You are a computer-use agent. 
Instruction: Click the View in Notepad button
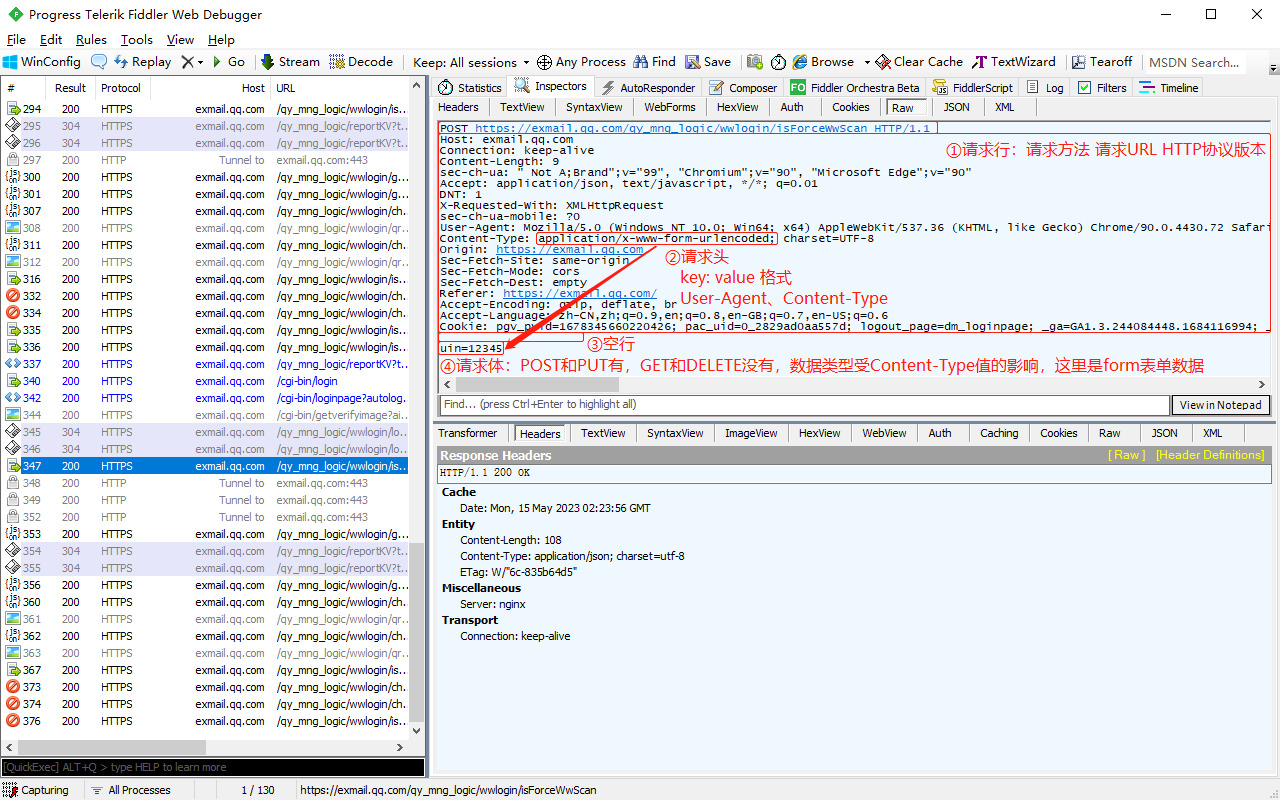(1220, 405)
